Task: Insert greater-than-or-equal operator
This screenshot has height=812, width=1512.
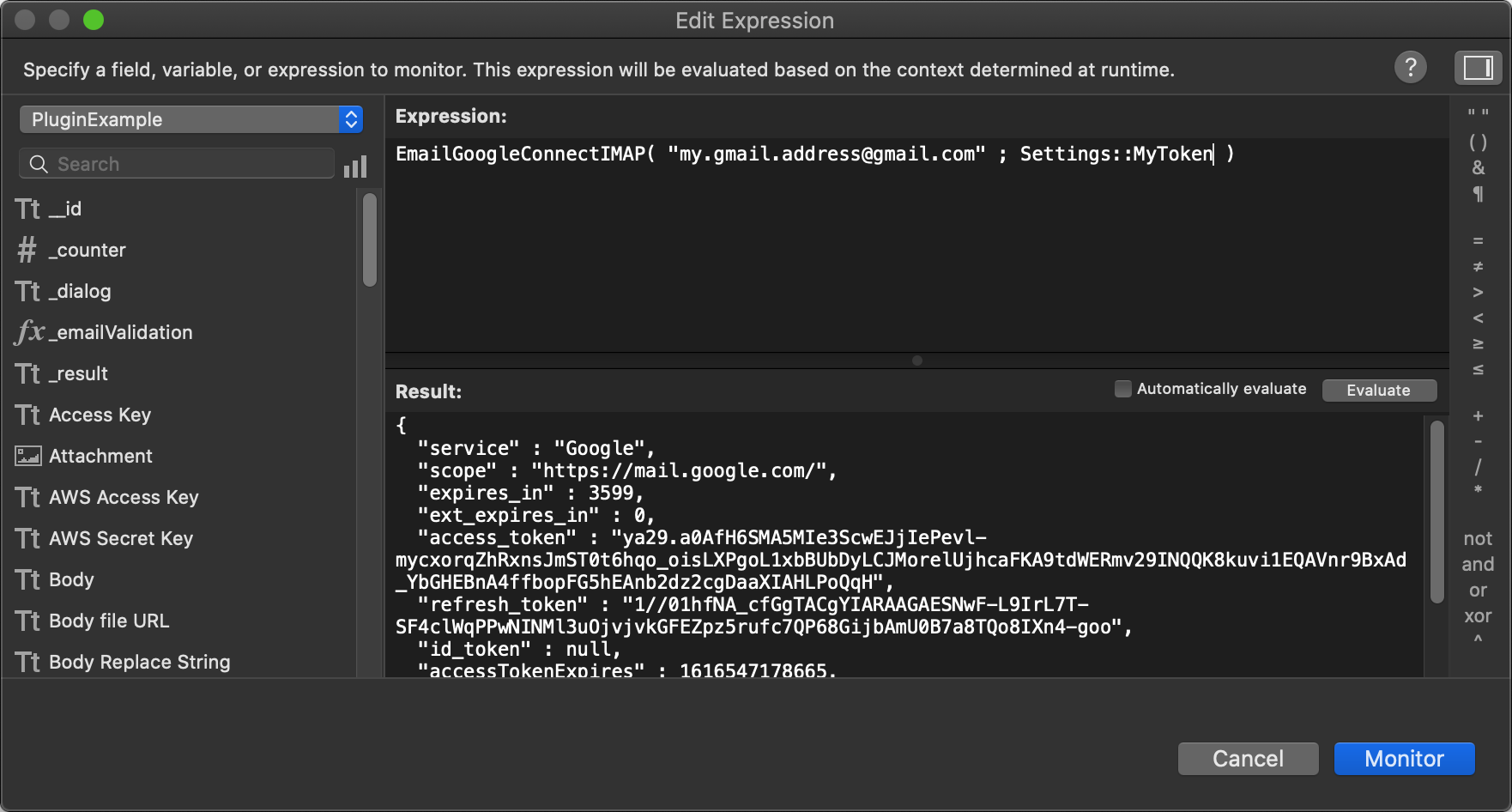Action: coord(1478,344)
